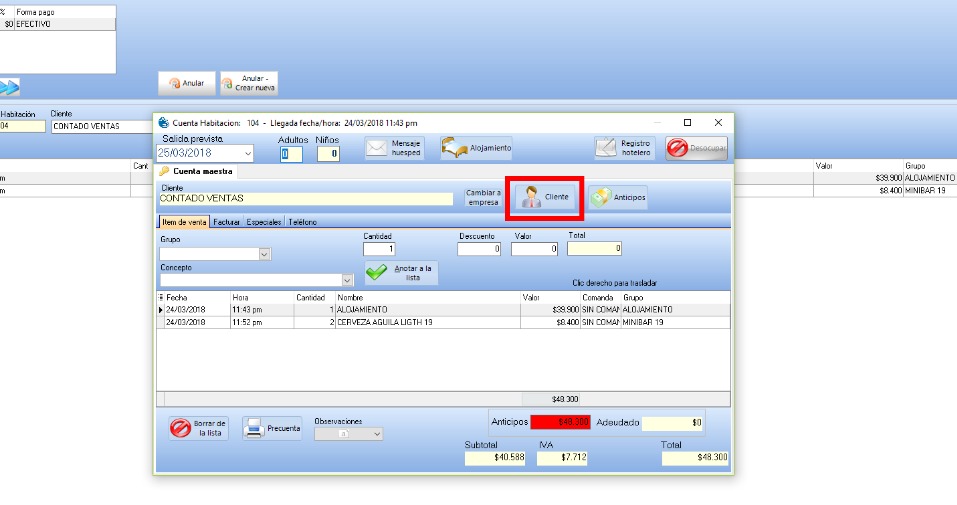Click the Precuenta printer button
Viewport: 957px width, 505px height.
click(272, 428)
